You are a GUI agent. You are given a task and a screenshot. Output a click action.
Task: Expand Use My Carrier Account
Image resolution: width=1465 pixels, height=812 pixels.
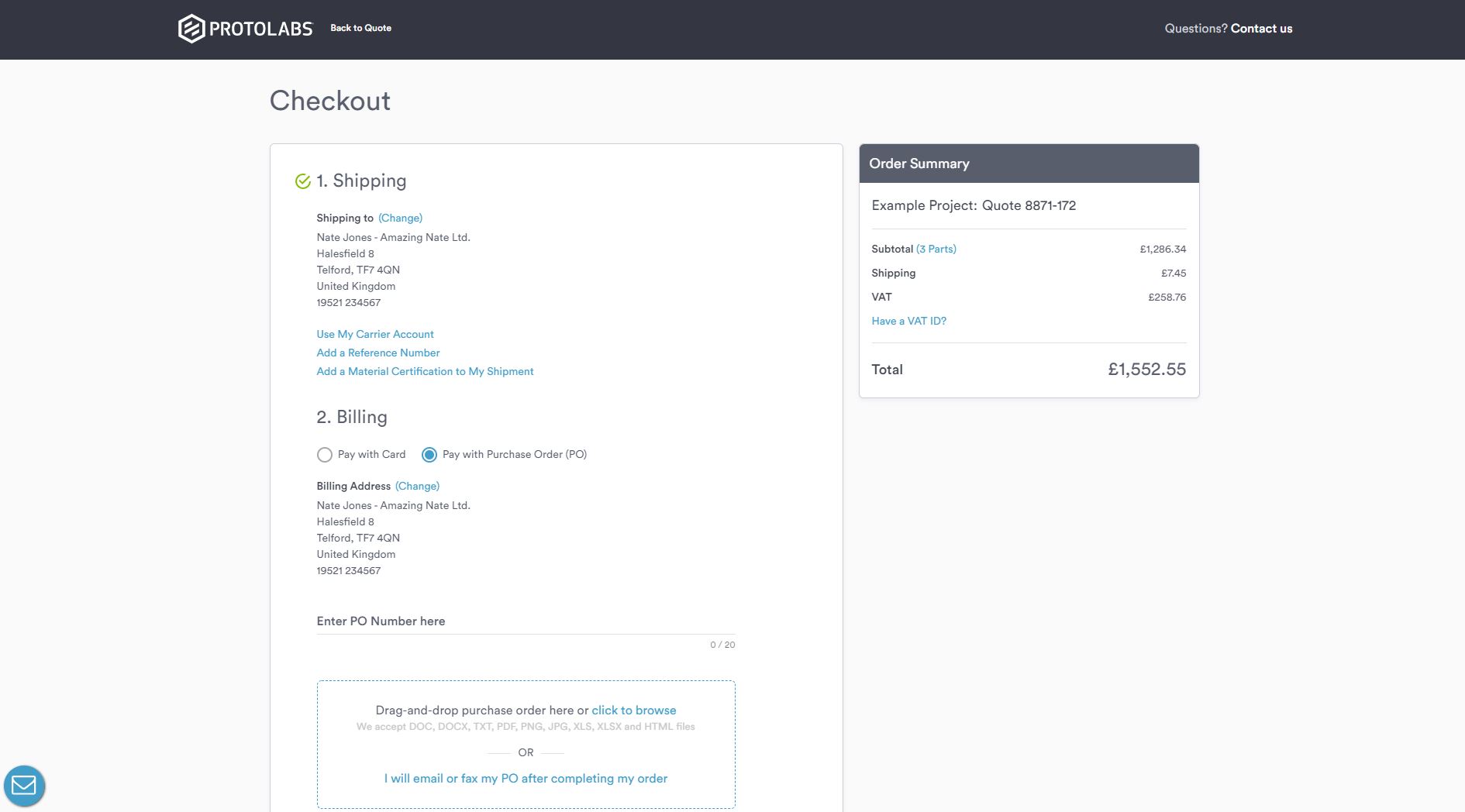375,334
